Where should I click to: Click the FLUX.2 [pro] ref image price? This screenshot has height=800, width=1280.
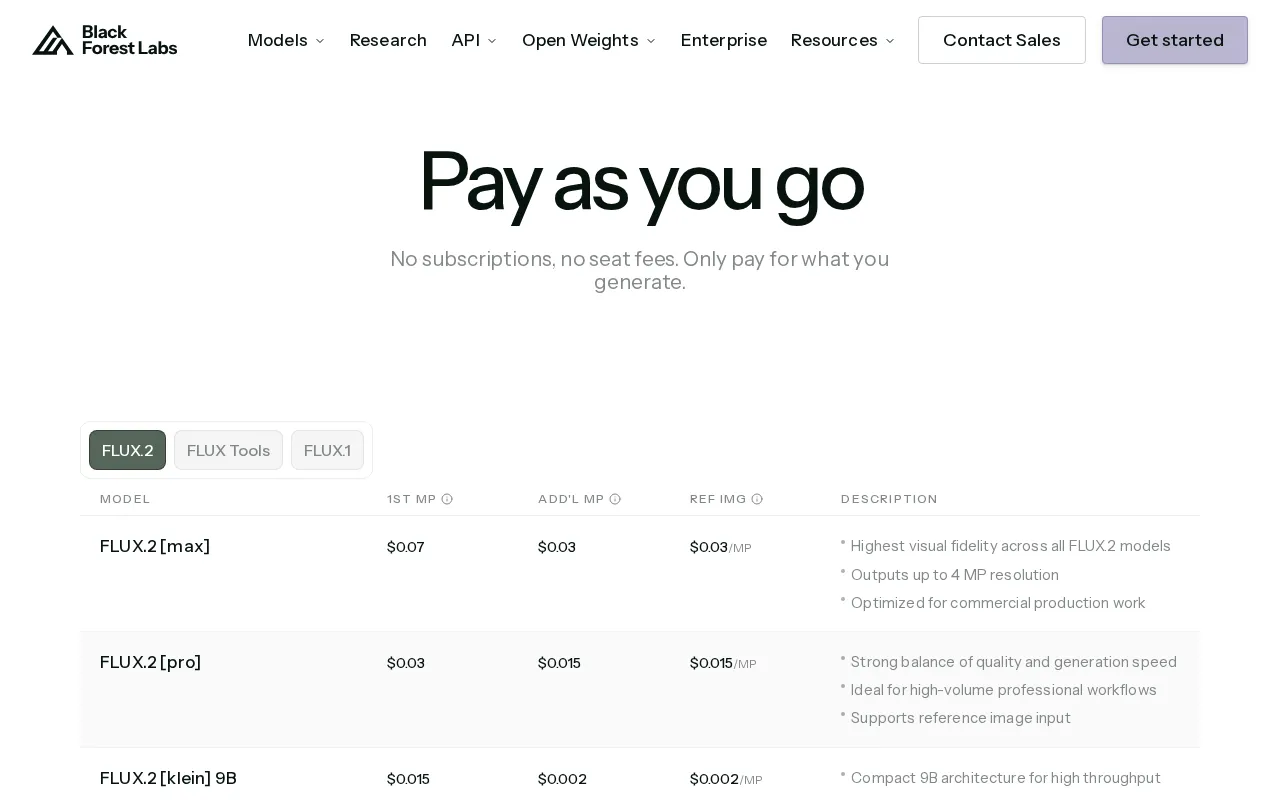click(723, 663)
